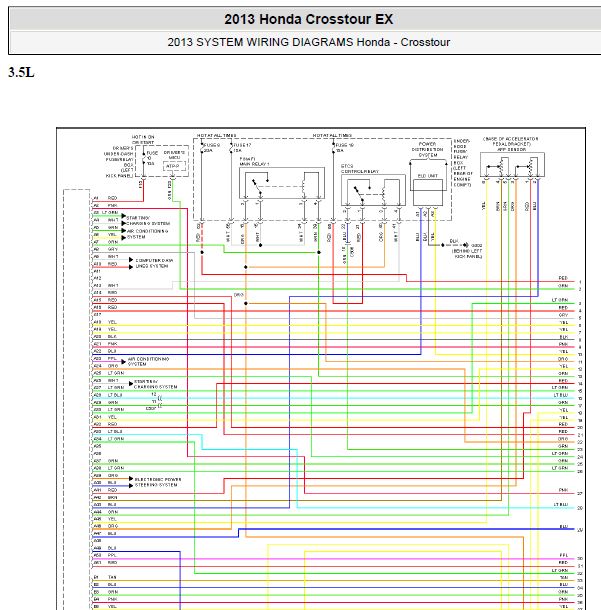This screenshot has width=601, height=610.
Task: Click pin A50 PPL connector row
Action: tap(105, 555)
